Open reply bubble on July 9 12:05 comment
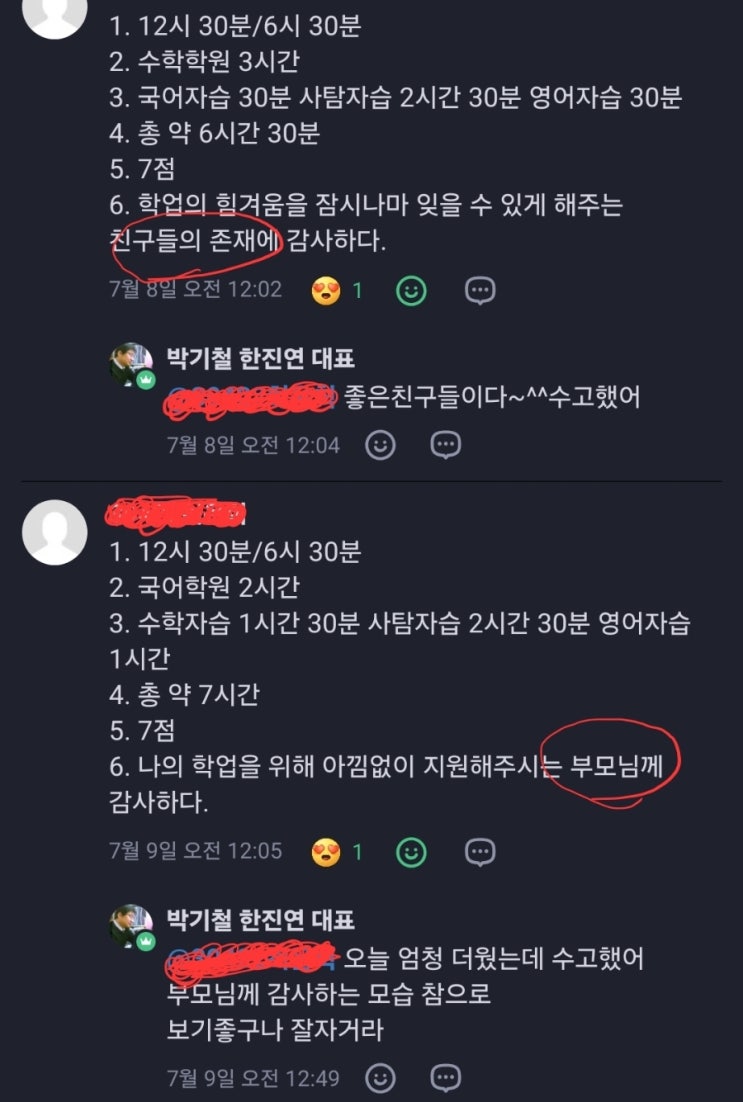This screenshot has height=1102, width=743. (x=480, y=852)
